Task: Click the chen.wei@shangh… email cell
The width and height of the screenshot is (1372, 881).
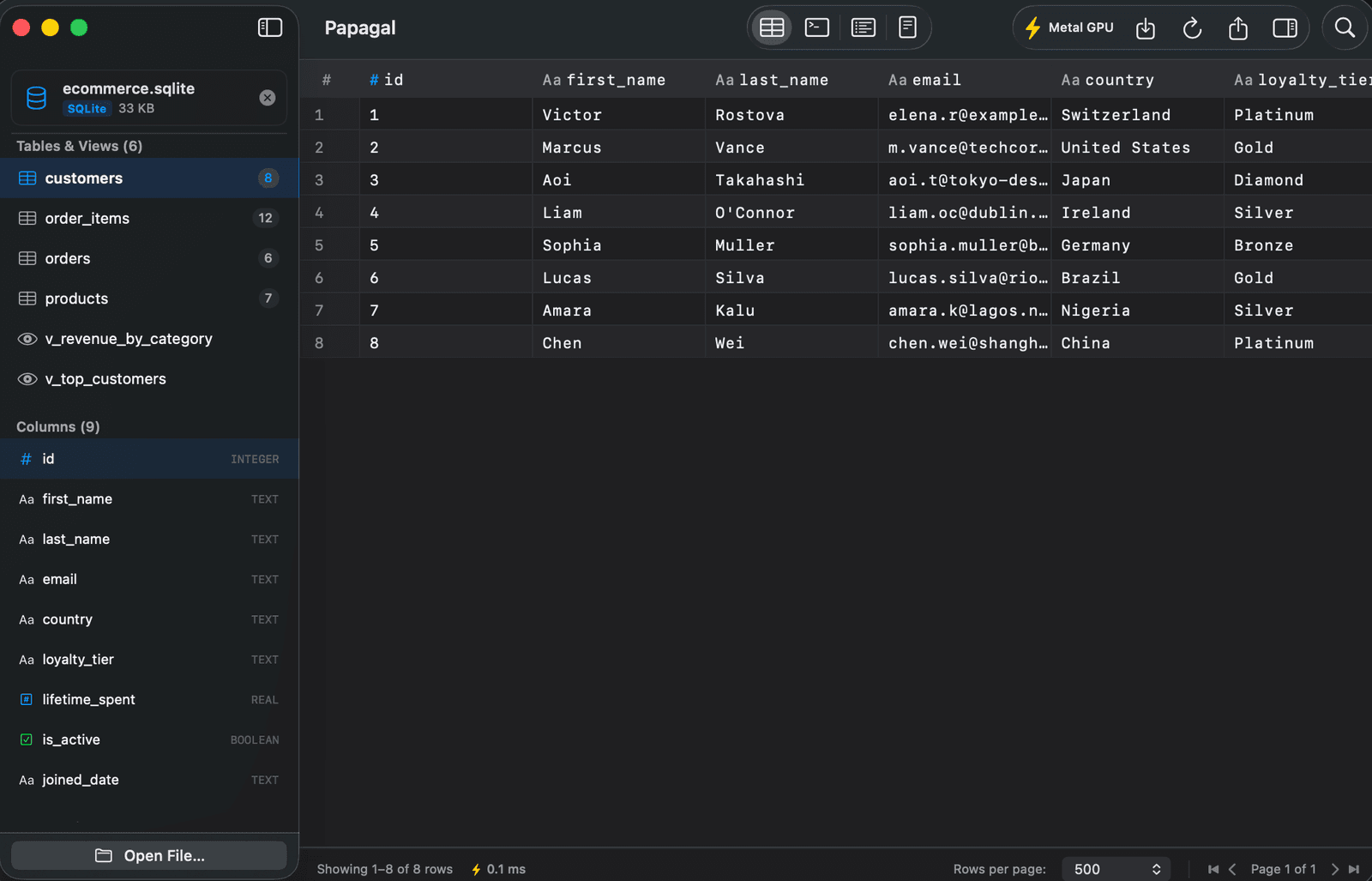Action: (965, 343)
